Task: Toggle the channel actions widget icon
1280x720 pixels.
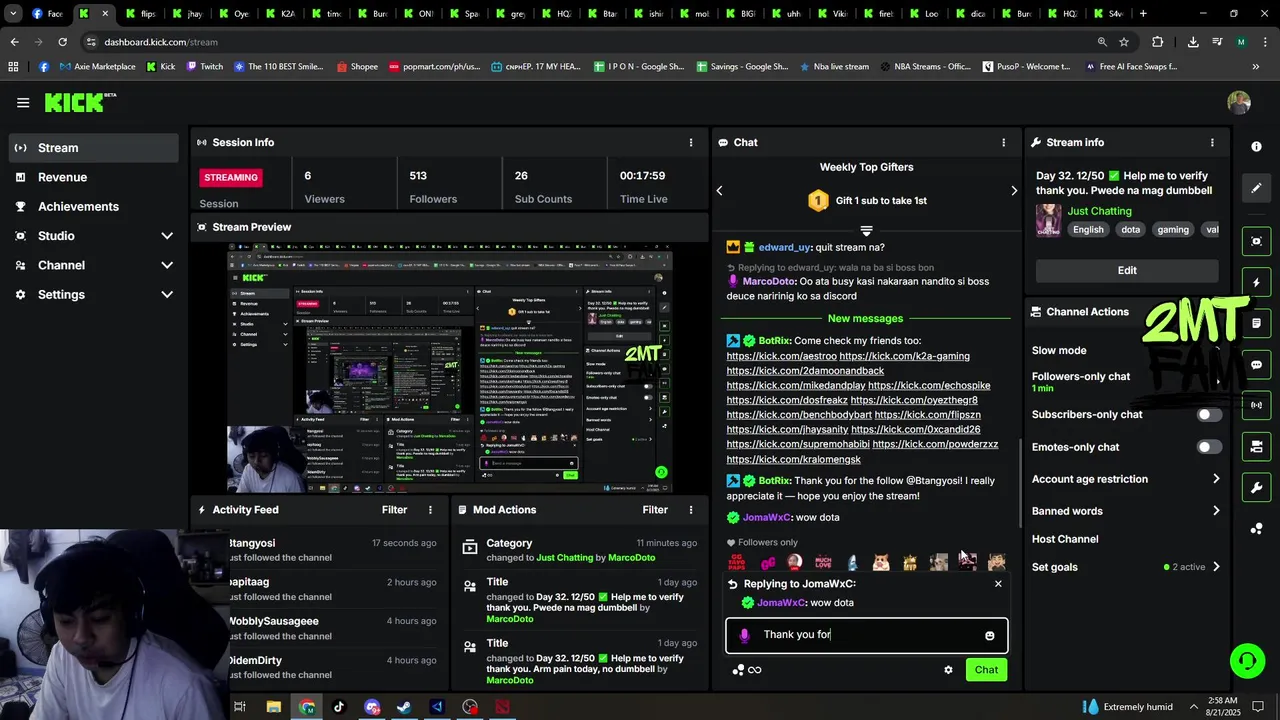Action: pos(1256,446)
